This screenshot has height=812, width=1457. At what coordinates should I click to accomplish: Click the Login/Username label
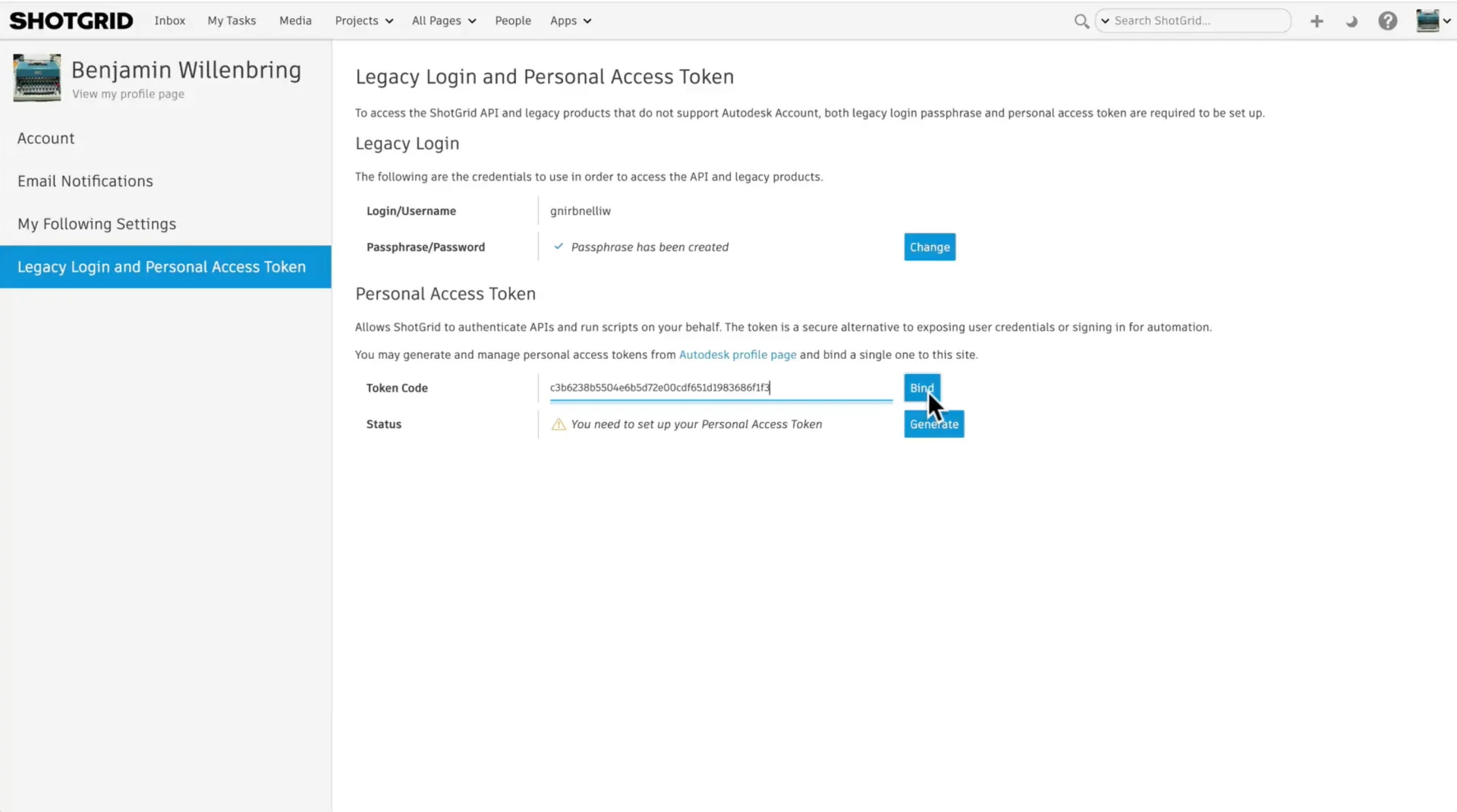tap(411, 211)
